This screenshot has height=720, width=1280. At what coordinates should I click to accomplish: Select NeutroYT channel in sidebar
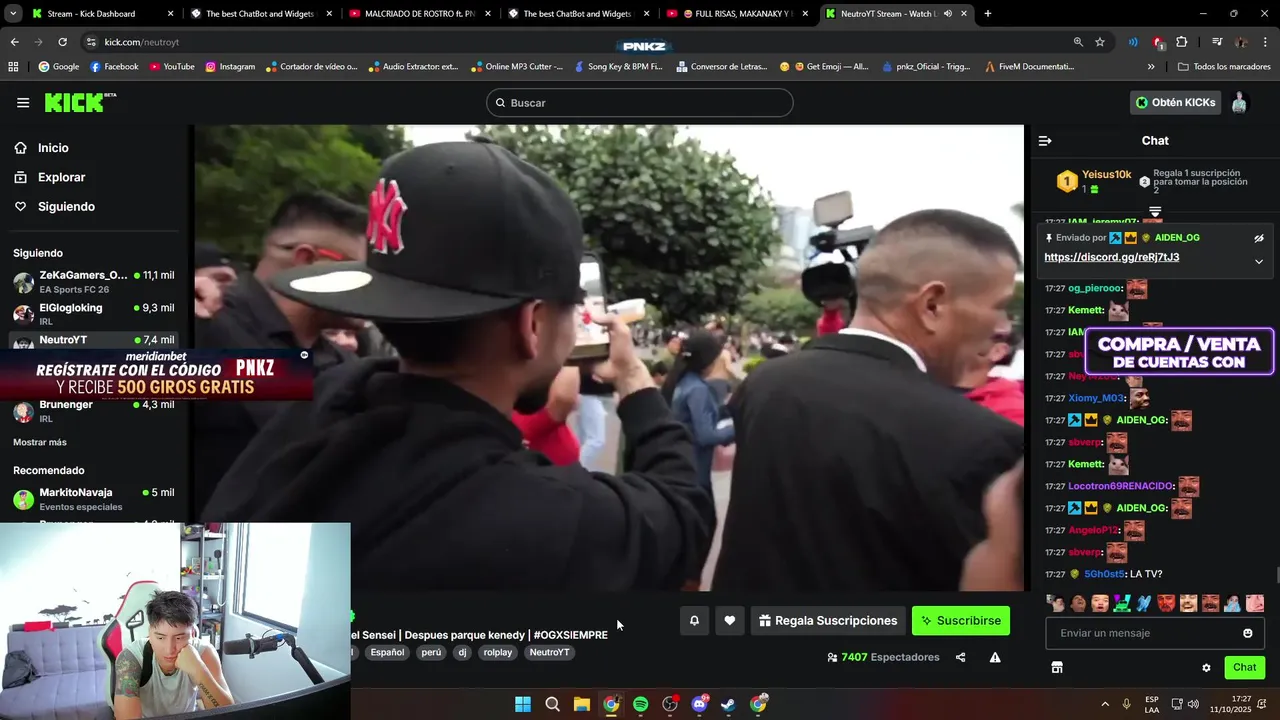94,340
